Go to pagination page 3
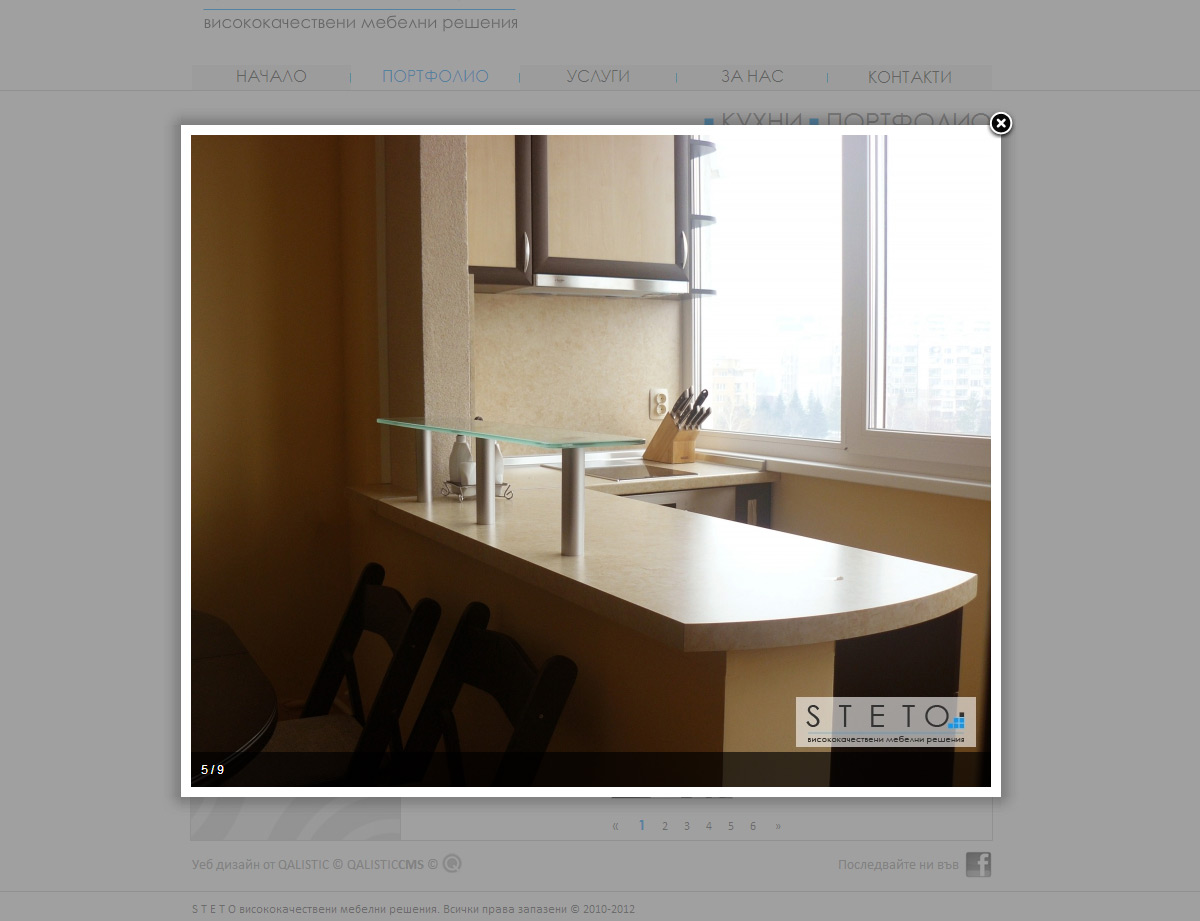The width and height of the screenshot is (1200, 921). coord(687,826)
